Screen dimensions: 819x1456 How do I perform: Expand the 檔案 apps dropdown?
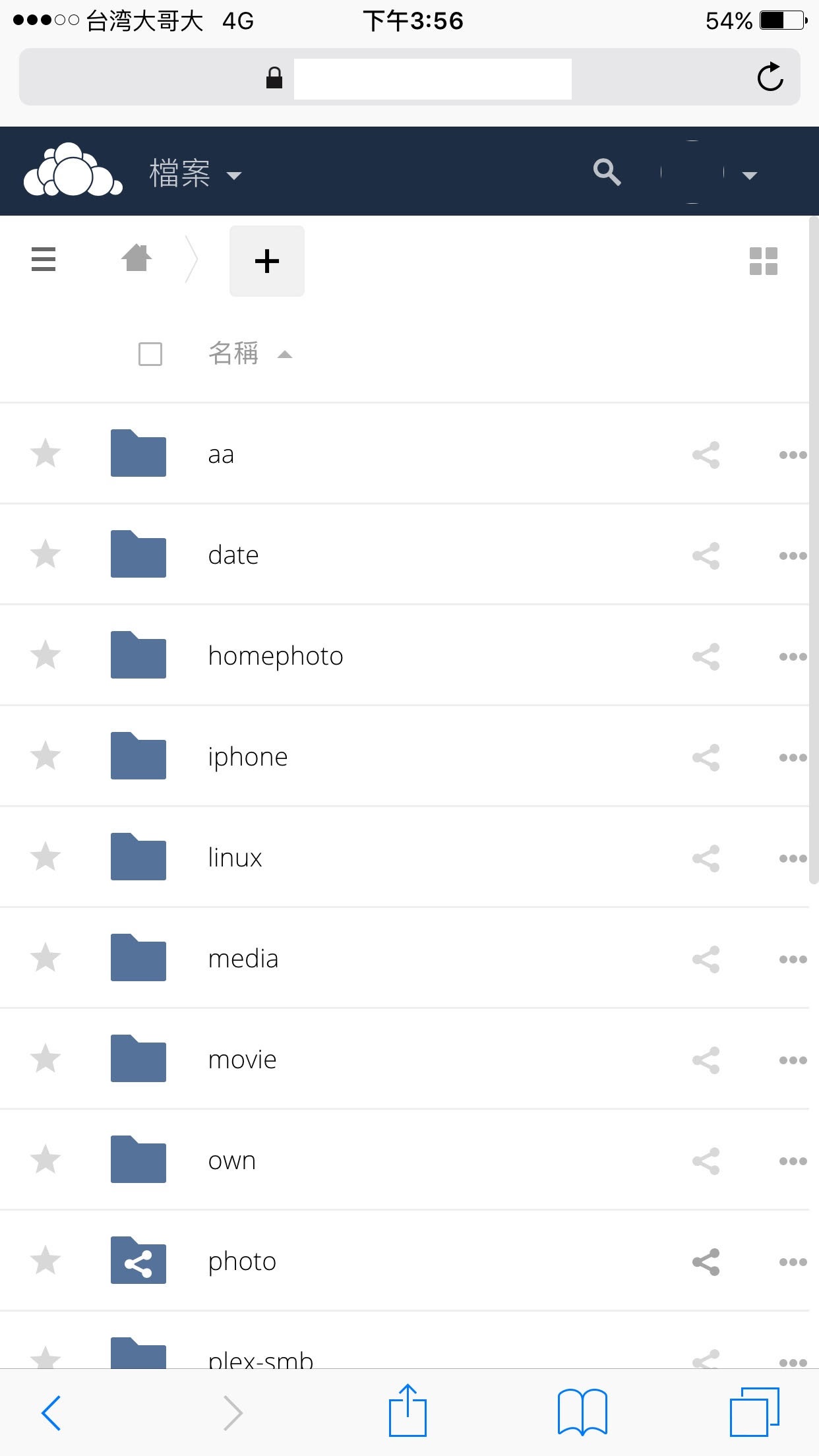tap(196, 174)
